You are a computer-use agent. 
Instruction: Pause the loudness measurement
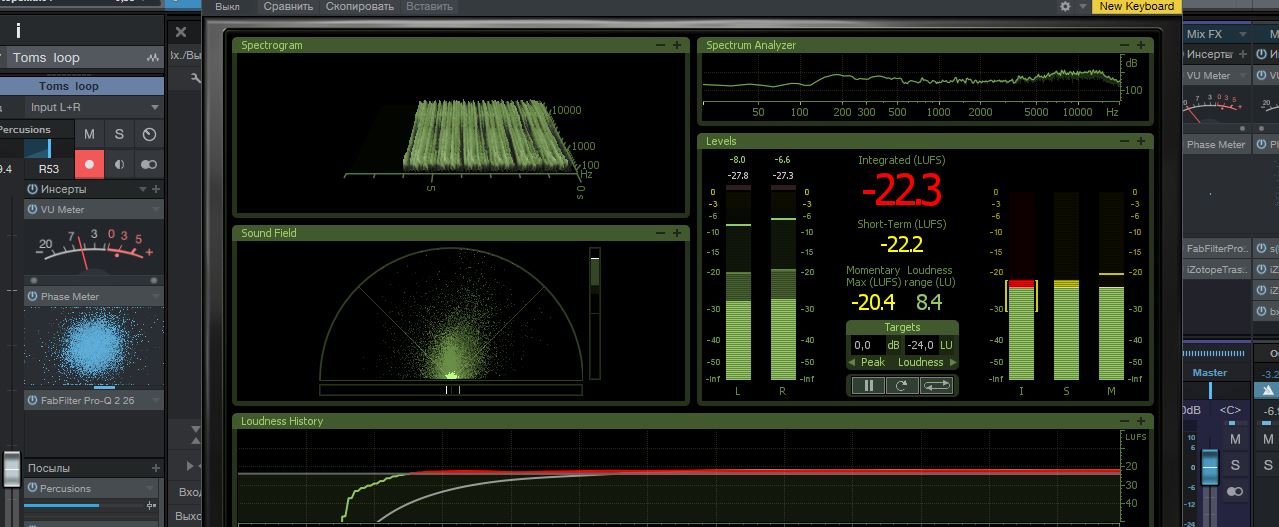[867, 386]
